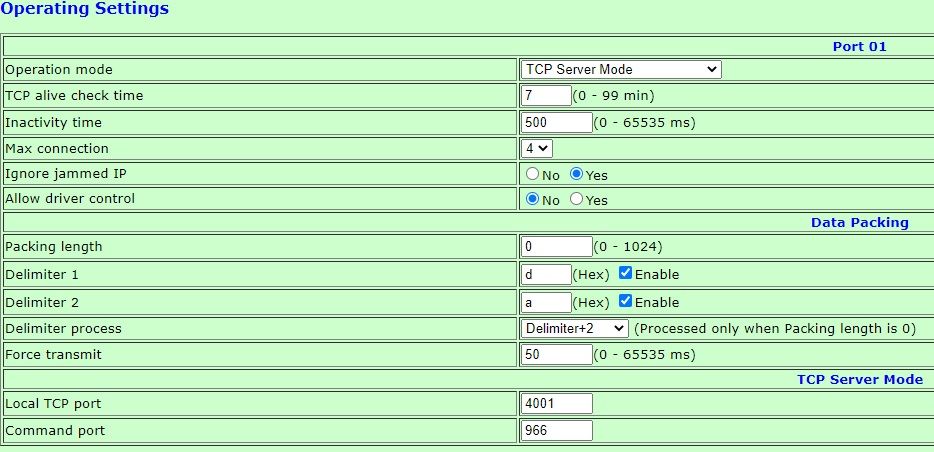
Task: Toggle the Delimiter 1 Enable checkbox
Action: pyautogui.click(x=625, y=273)
